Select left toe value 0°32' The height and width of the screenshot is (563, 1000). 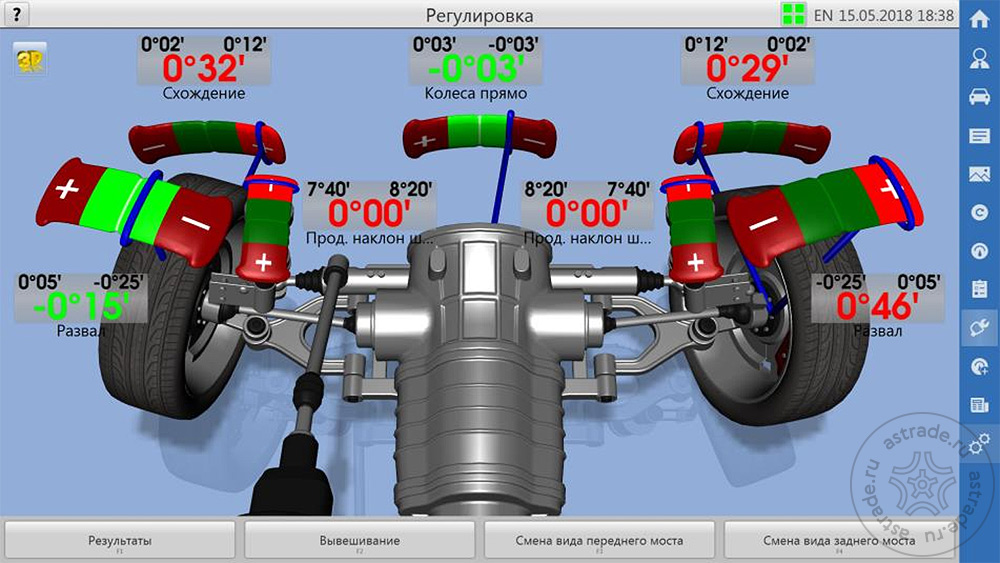[203, 68]
